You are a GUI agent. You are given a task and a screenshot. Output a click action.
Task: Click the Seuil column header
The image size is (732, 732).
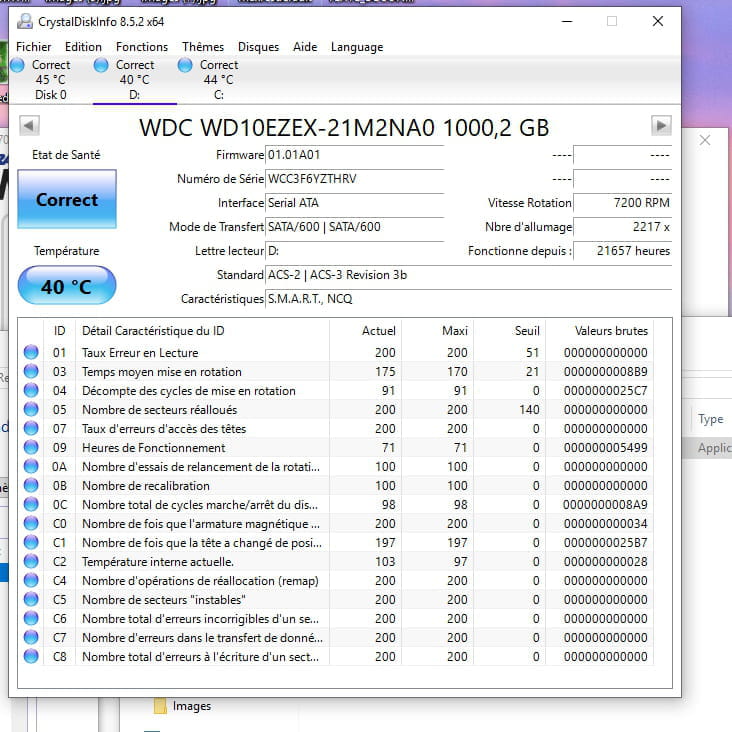coord(509,331)
